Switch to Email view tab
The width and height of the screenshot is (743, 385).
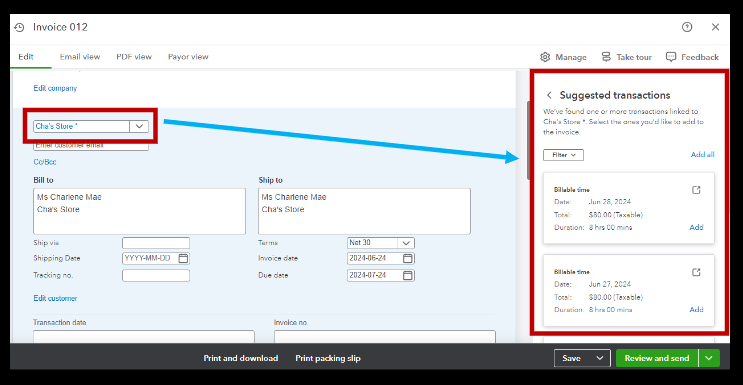[x=80, y=57]
